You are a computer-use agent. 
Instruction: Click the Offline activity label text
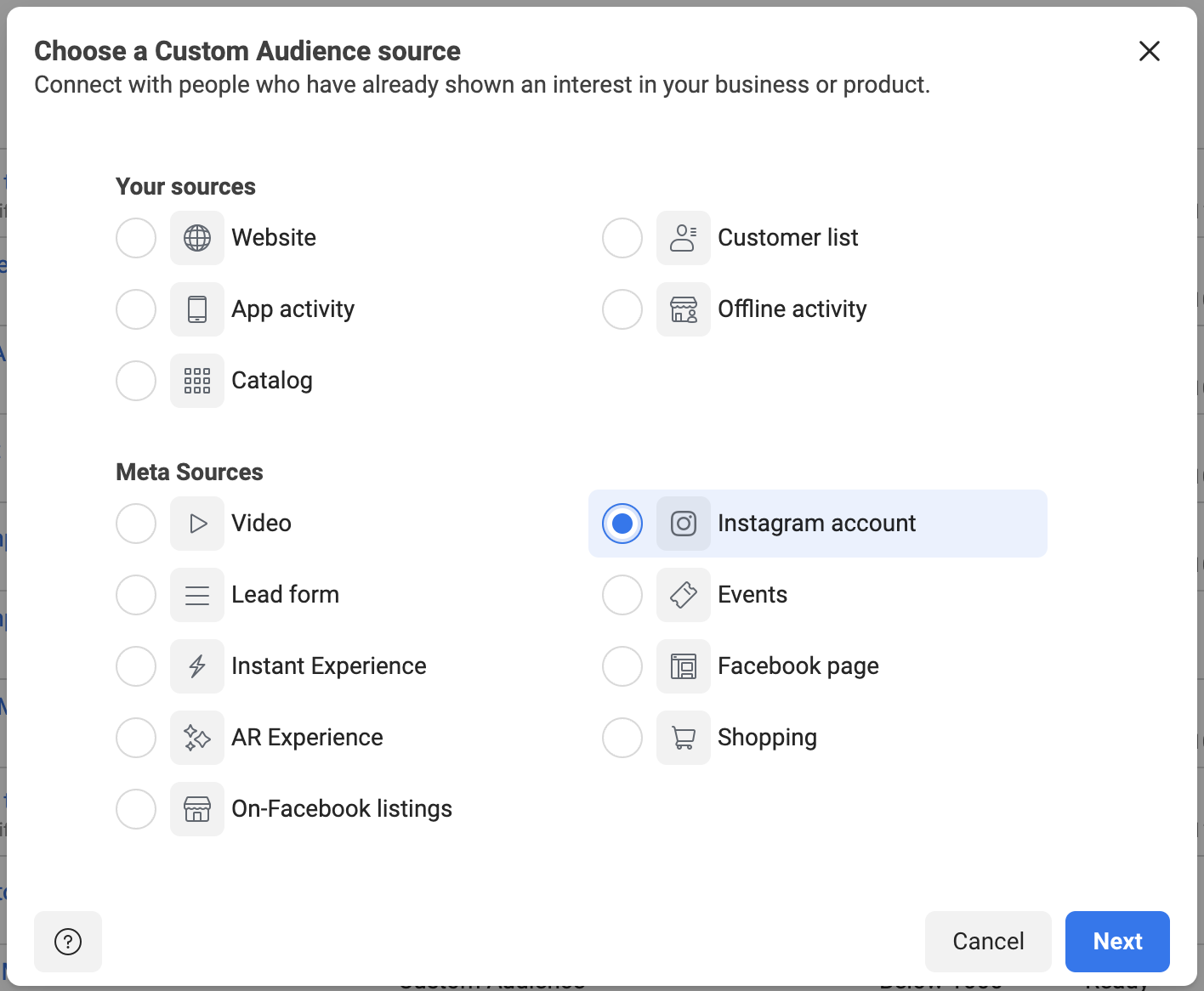coord(792,309)
